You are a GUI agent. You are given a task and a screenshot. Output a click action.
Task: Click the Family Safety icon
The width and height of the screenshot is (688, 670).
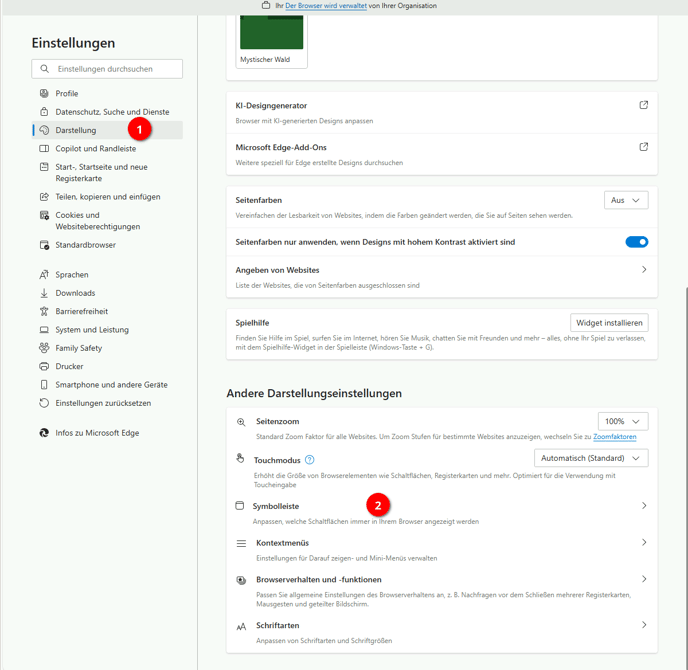coord(44,348)
